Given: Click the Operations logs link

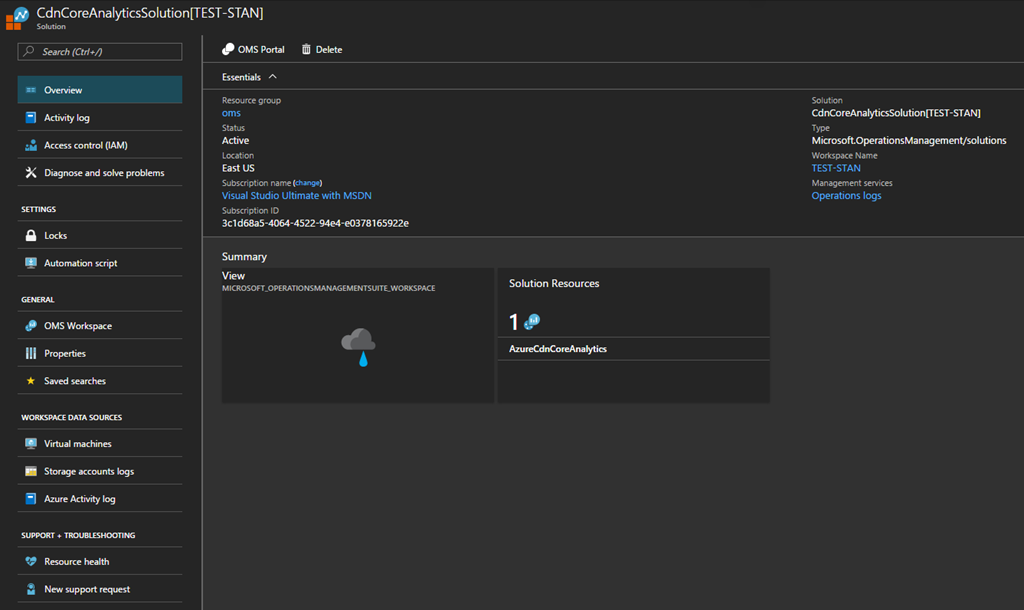Looking at the screenshot, I should pyautogui.click(x=846, y=196).
